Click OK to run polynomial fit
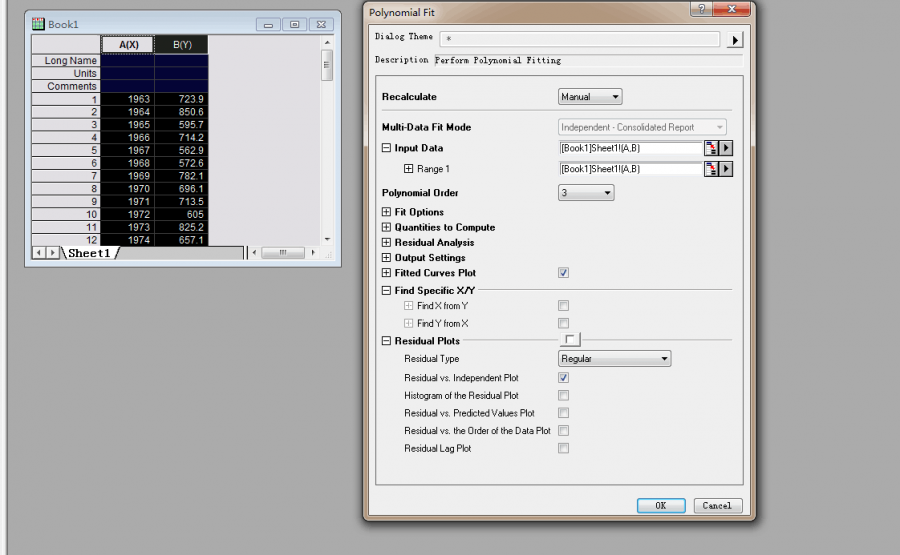900x555 pixels. (x=661, y=506)
